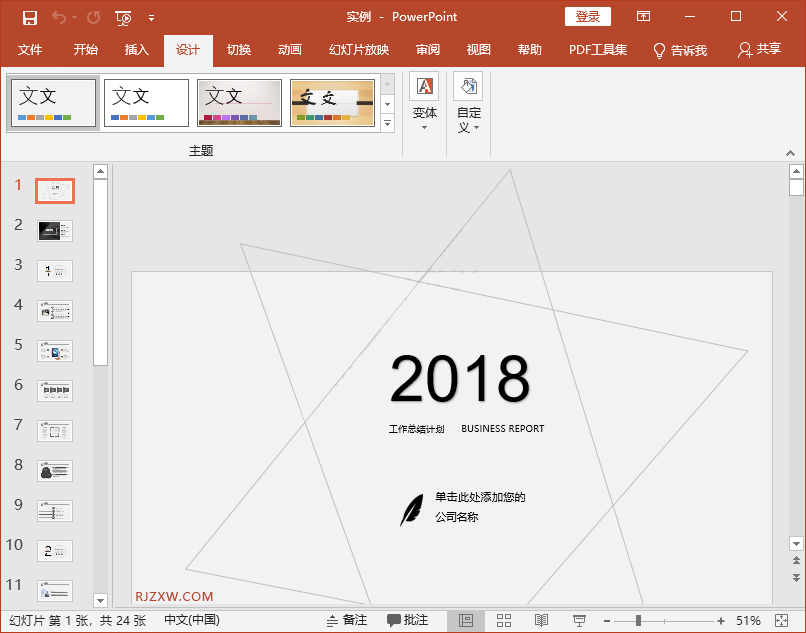Click the company name placeholder text
Image resolution: width=806 pixels, height=633 pixels.
[480, 507]
